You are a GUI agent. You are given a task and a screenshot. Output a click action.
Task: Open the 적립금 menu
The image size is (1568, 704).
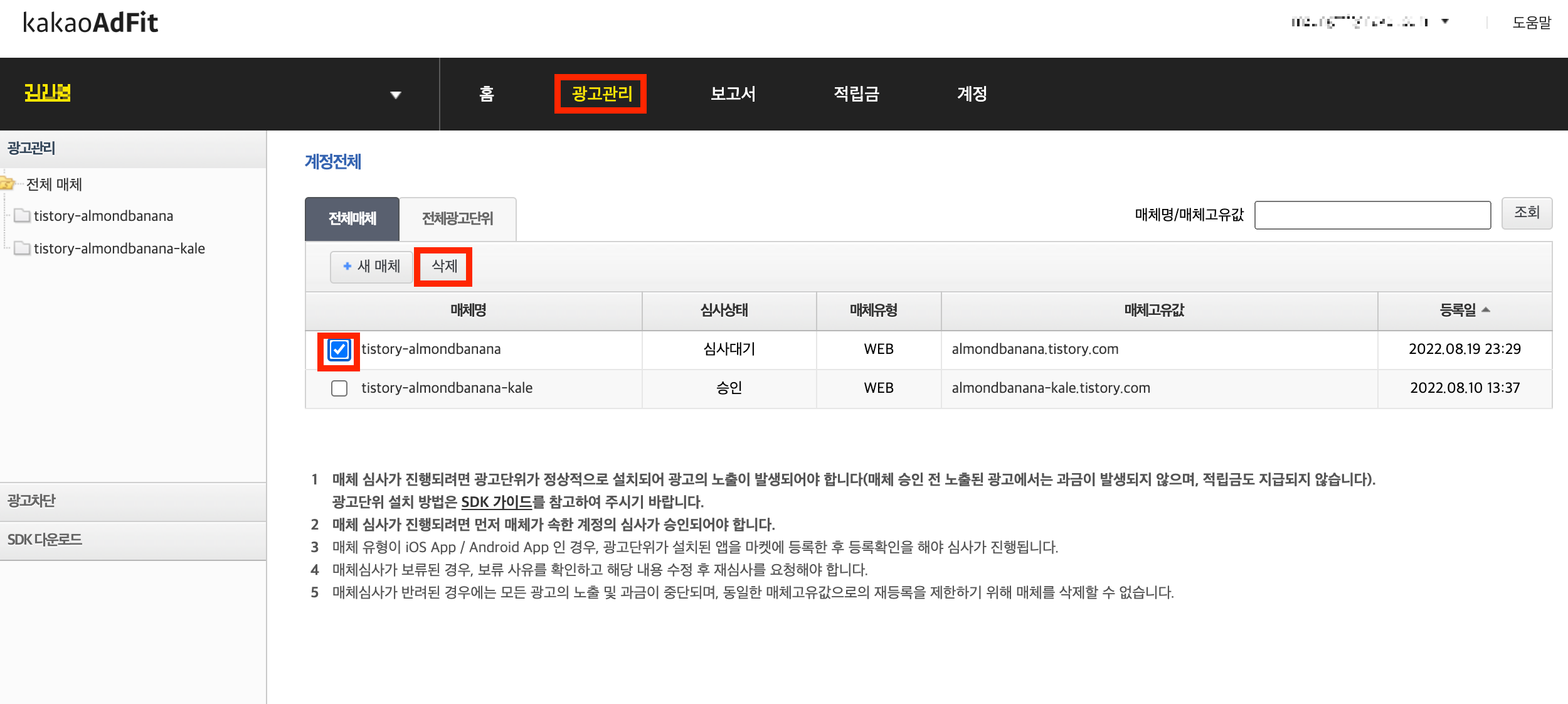[856, 94]
